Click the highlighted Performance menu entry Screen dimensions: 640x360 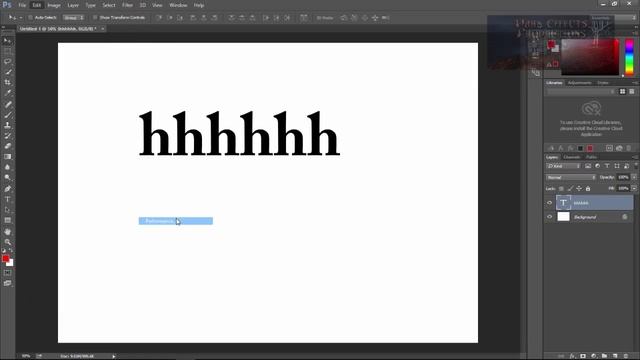pyautogui.click(x=176, y=221)
